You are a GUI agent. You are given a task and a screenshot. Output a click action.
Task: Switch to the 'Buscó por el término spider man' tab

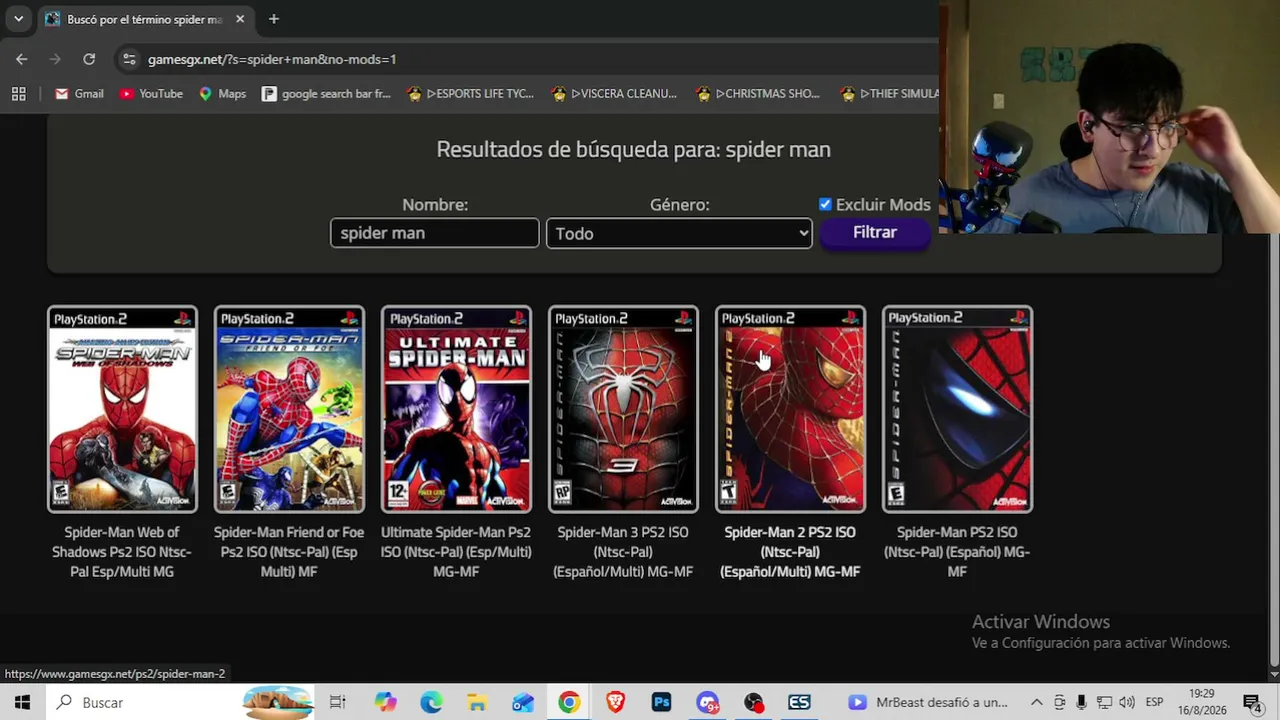click(x=144, y=19)
